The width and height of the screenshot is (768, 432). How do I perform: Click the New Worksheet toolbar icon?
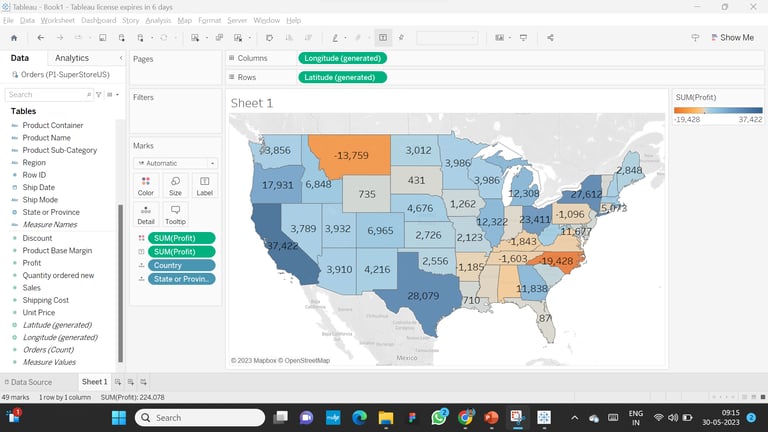195,38
